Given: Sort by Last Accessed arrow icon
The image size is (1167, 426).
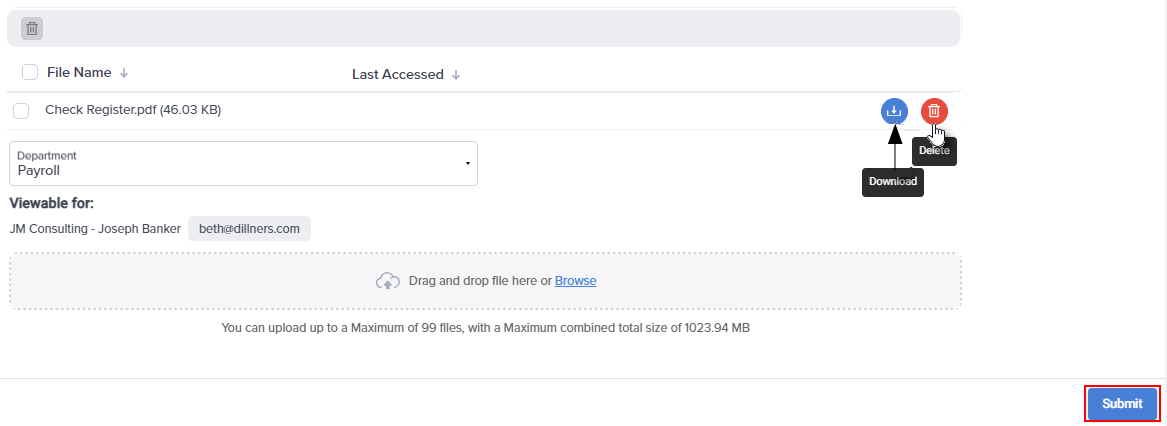Looking at the screenshot, I should coord(456,74).
